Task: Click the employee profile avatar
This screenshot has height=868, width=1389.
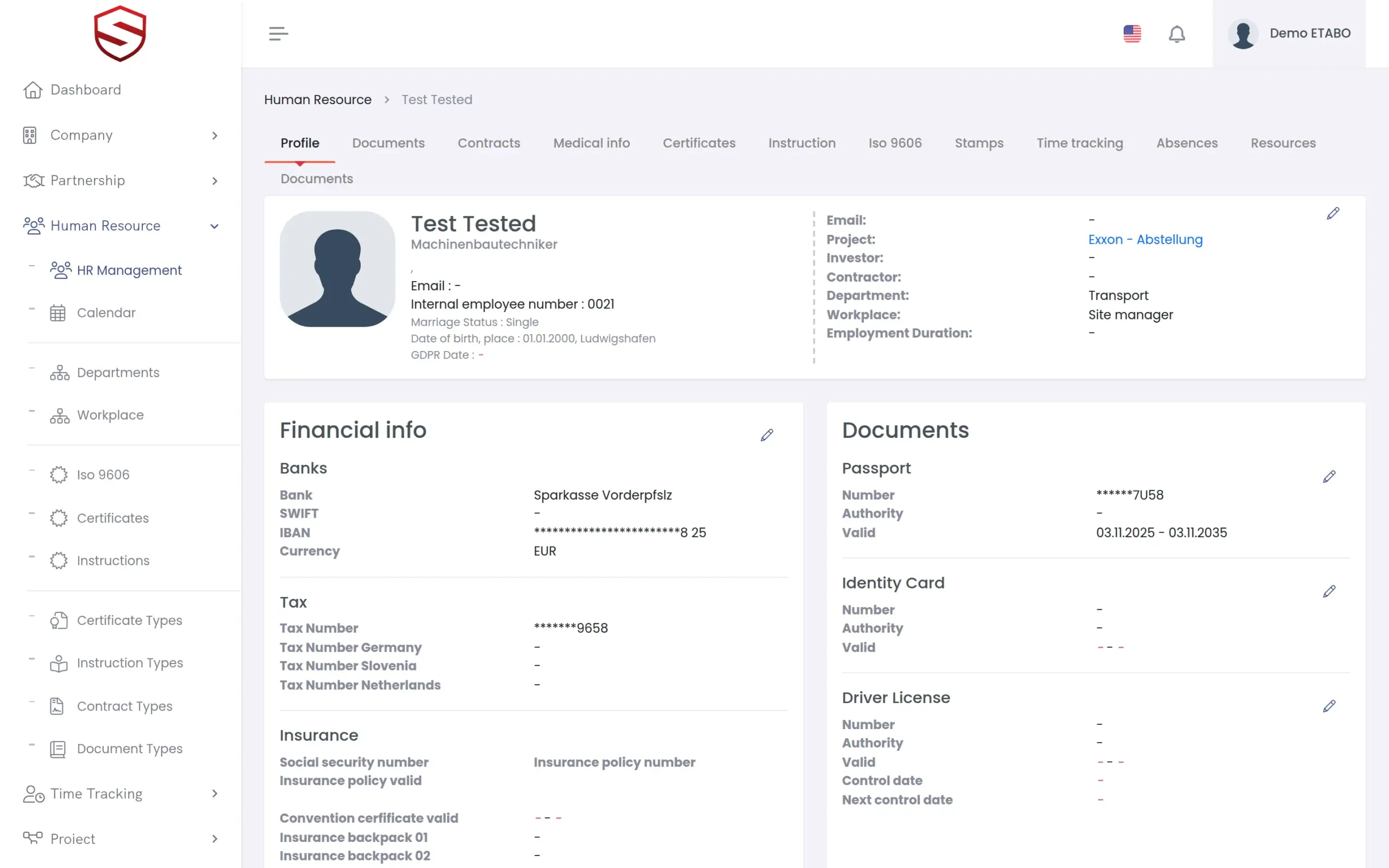Action: 337,269
